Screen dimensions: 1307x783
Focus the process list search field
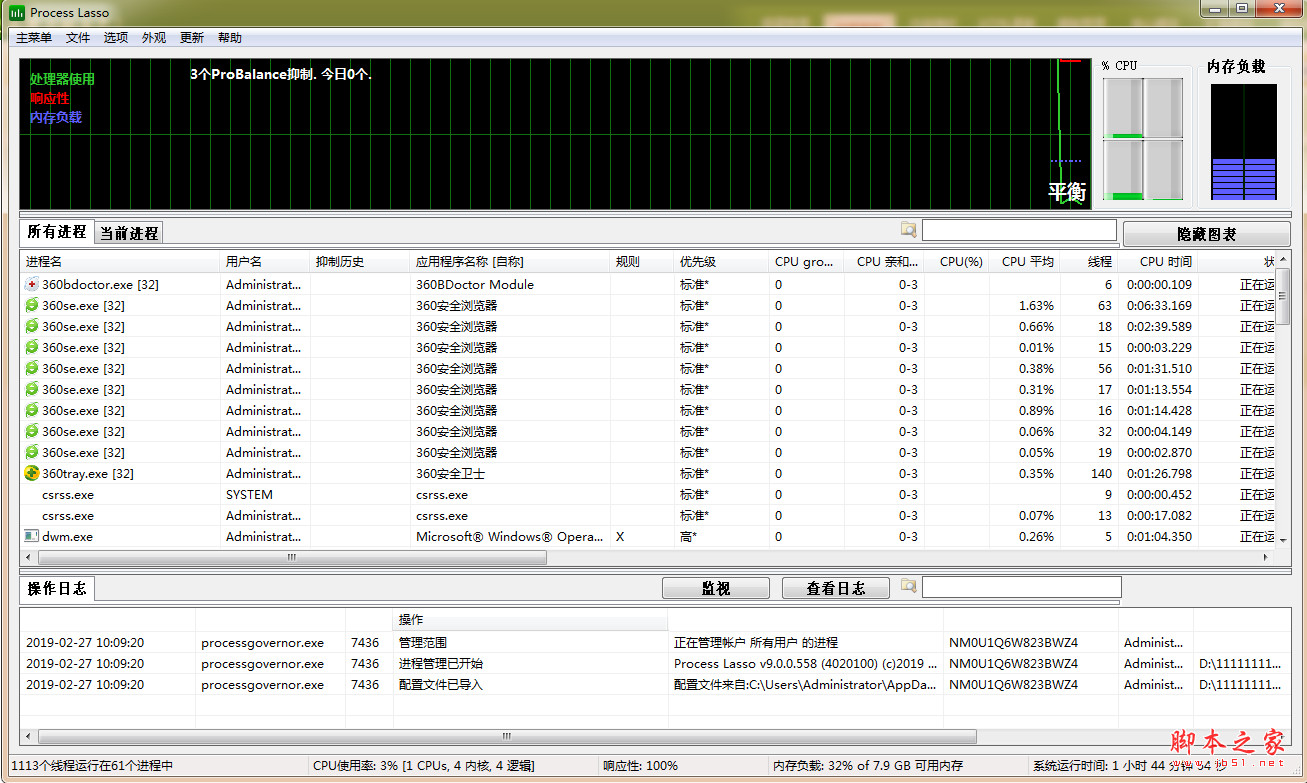pyautogui.click(x=1019, y=230)
